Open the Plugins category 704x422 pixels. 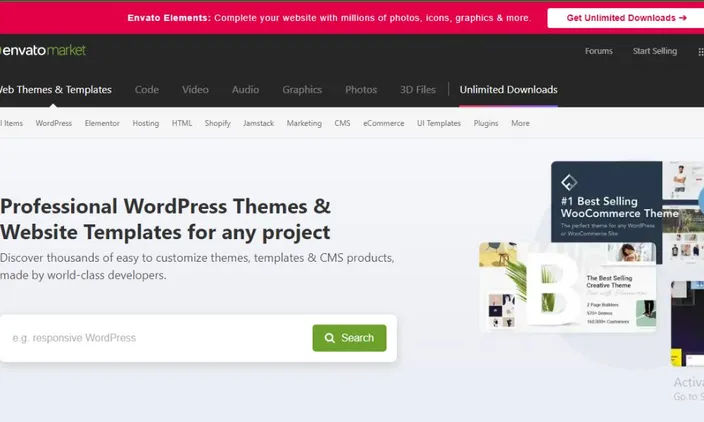point(486,123)
